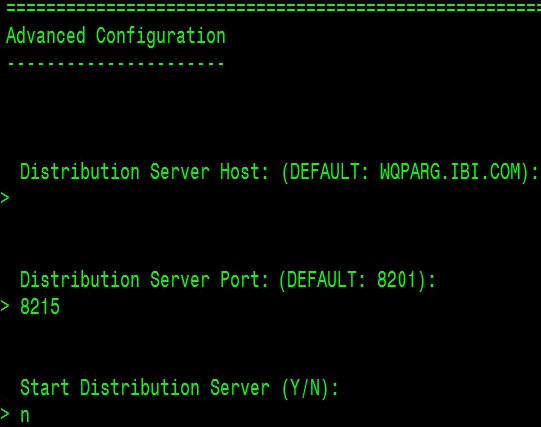Click the entered answer n

pos(25,415)
